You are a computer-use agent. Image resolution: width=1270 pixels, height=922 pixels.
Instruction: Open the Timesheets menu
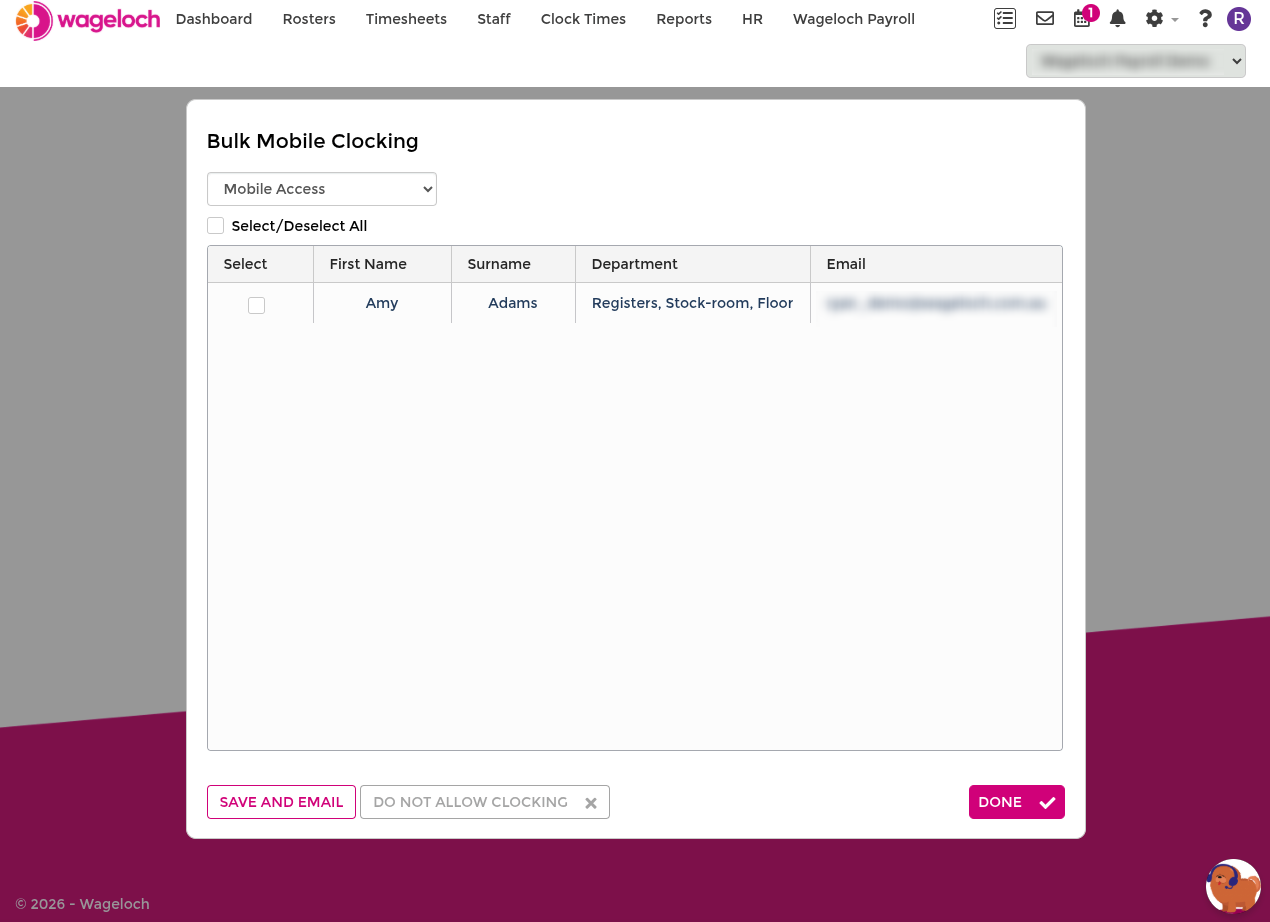(406, 19)
